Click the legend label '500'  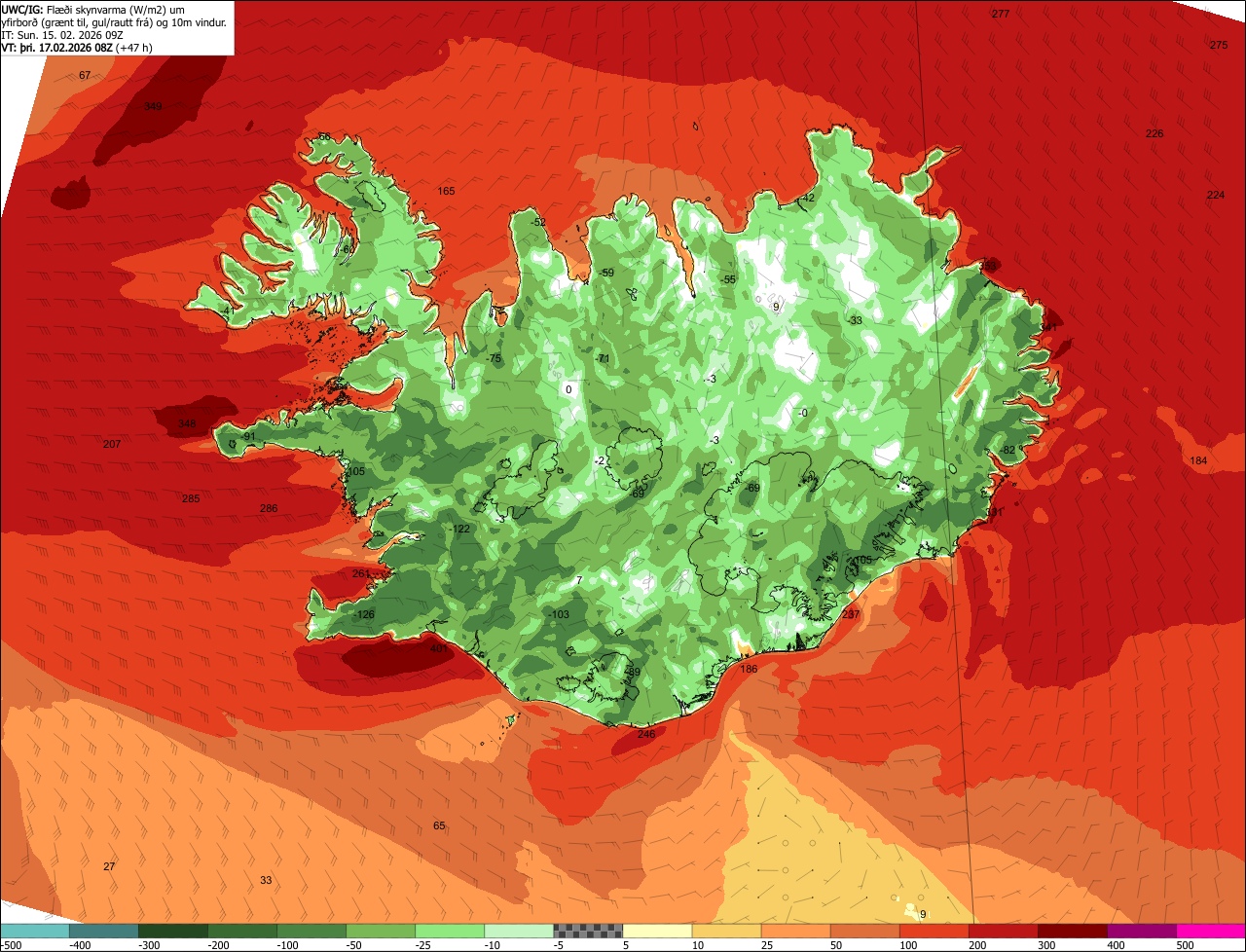1184,945
